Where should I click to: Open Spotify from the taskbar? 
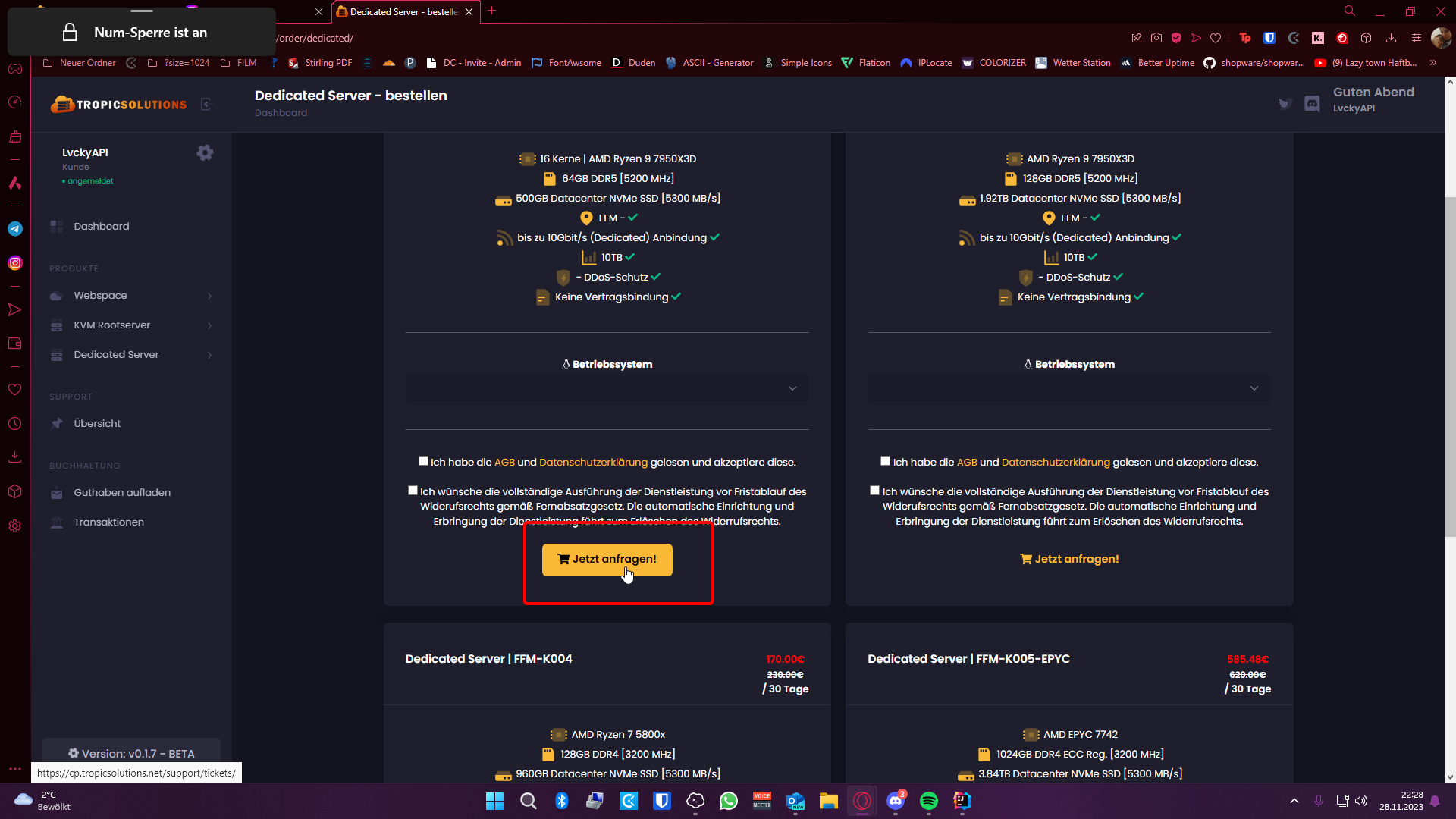[929, 801]
